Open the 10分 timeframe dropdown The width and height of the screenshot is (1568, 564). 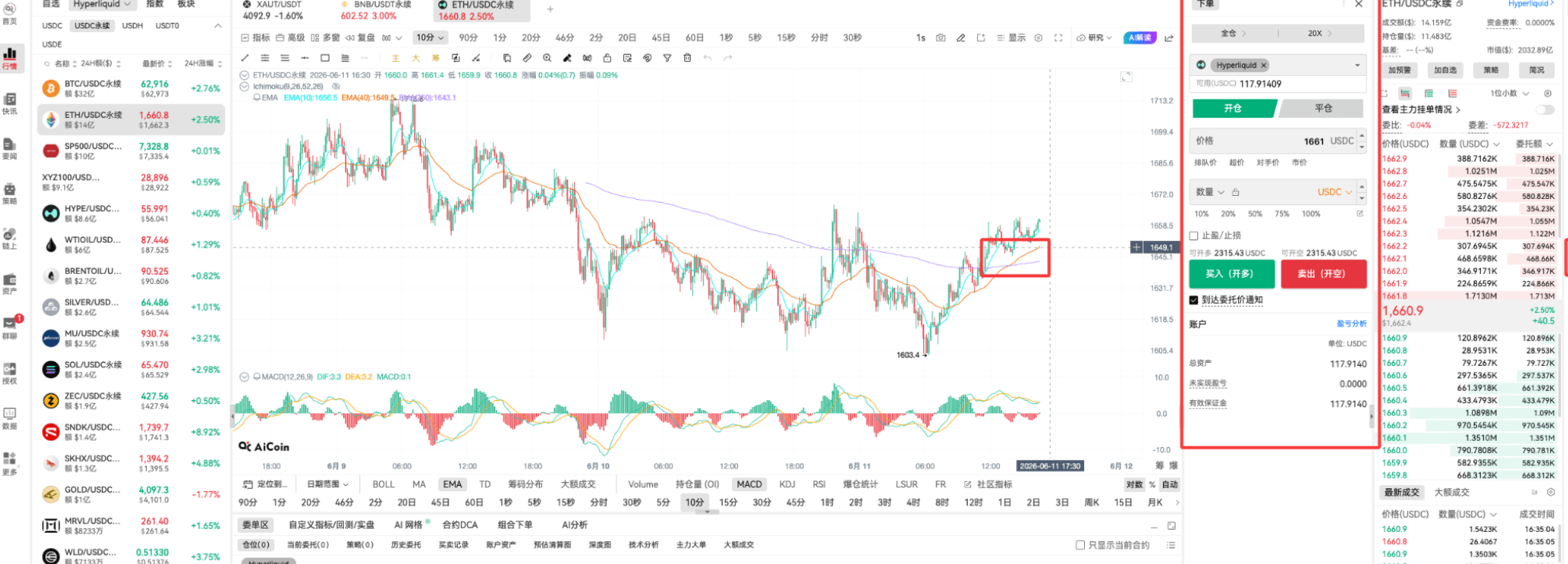tap(430, 37)
